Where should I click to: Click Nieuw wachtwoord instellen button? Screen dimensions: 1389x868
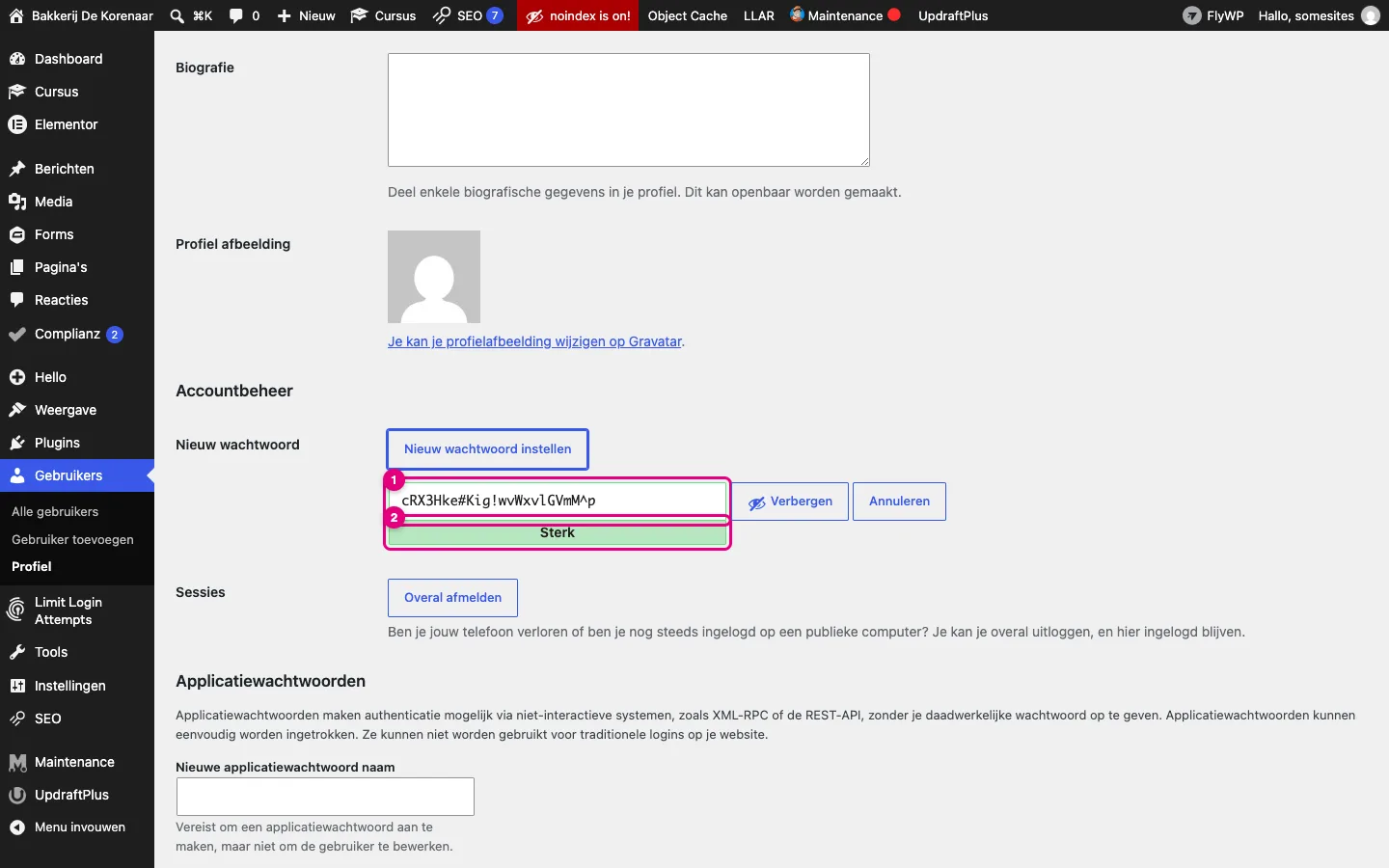tap(488, 449)
